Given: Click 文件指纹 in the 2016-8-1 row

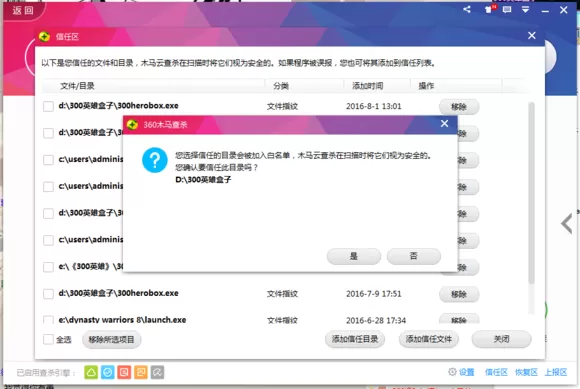Looking at the screenshot, I should point(282,106).
